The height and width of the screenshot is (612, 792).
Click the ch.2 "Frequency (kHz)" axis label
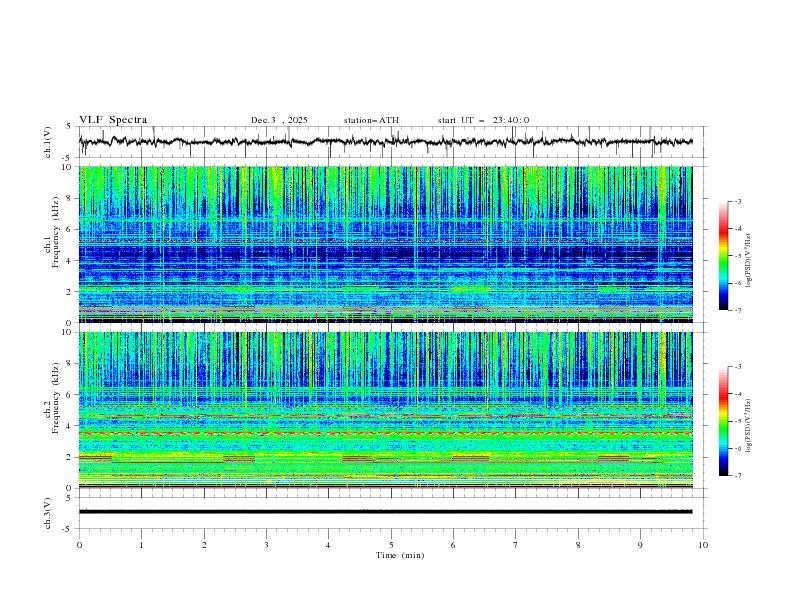(56, 398)
